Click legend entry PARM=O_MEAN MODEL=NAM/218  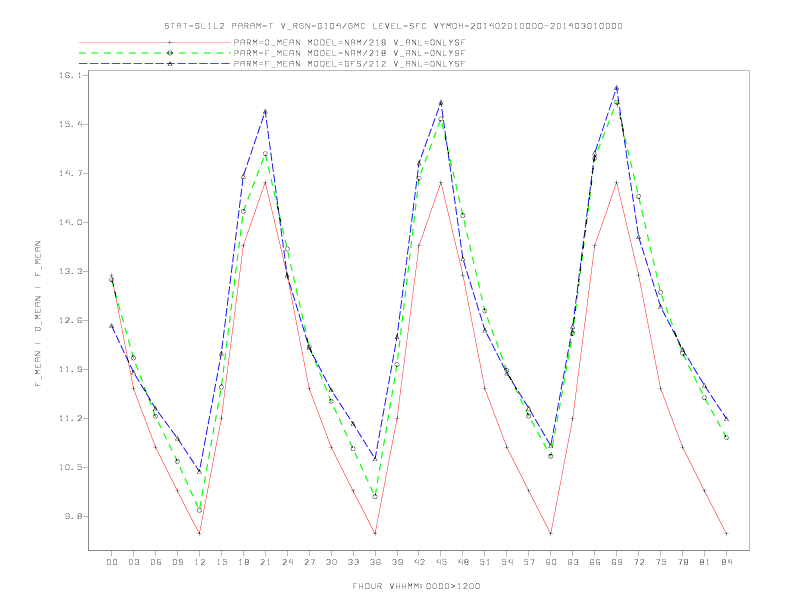349,42
